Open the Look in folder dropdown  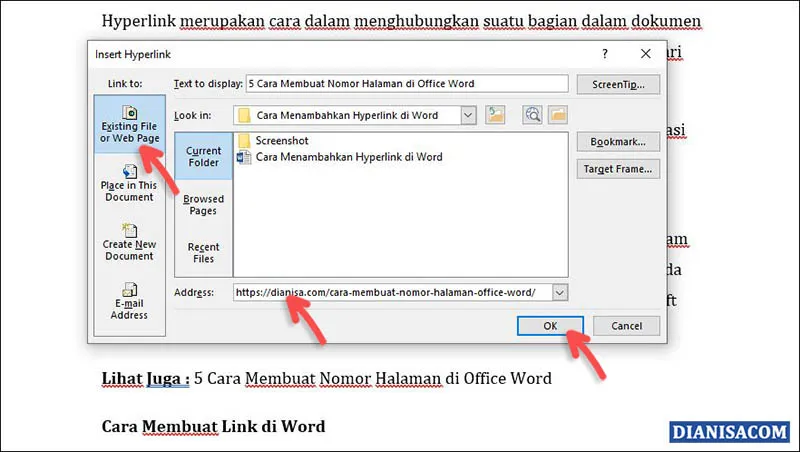468,115
